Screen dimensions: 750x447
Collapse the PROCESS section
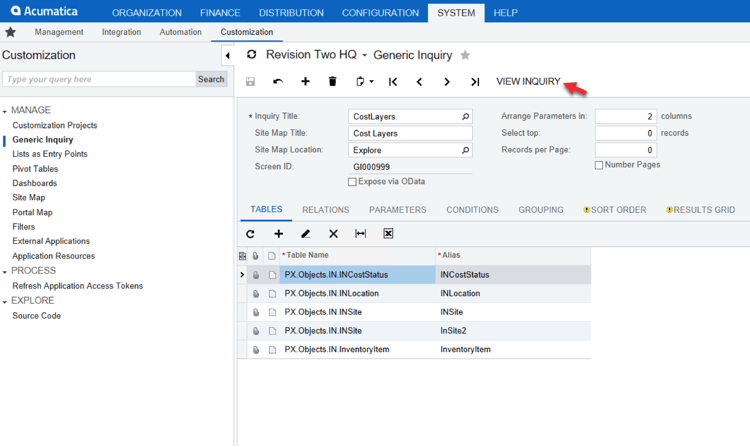pos(5,272)
